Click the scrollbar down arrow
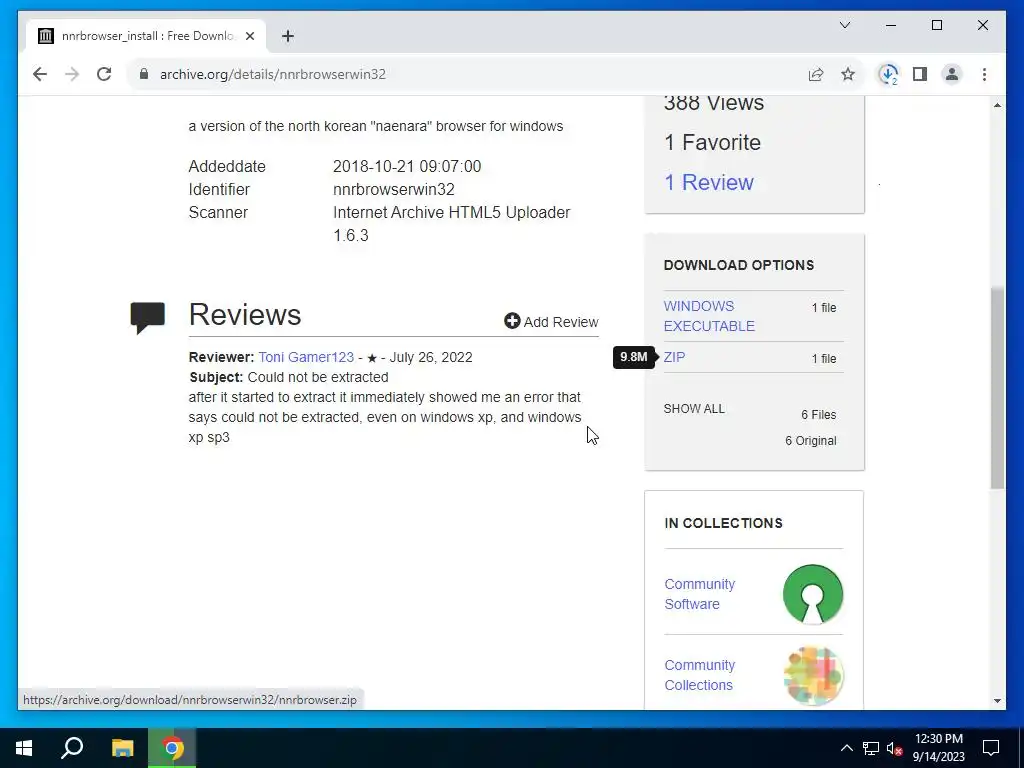 (x=997, y=701)
